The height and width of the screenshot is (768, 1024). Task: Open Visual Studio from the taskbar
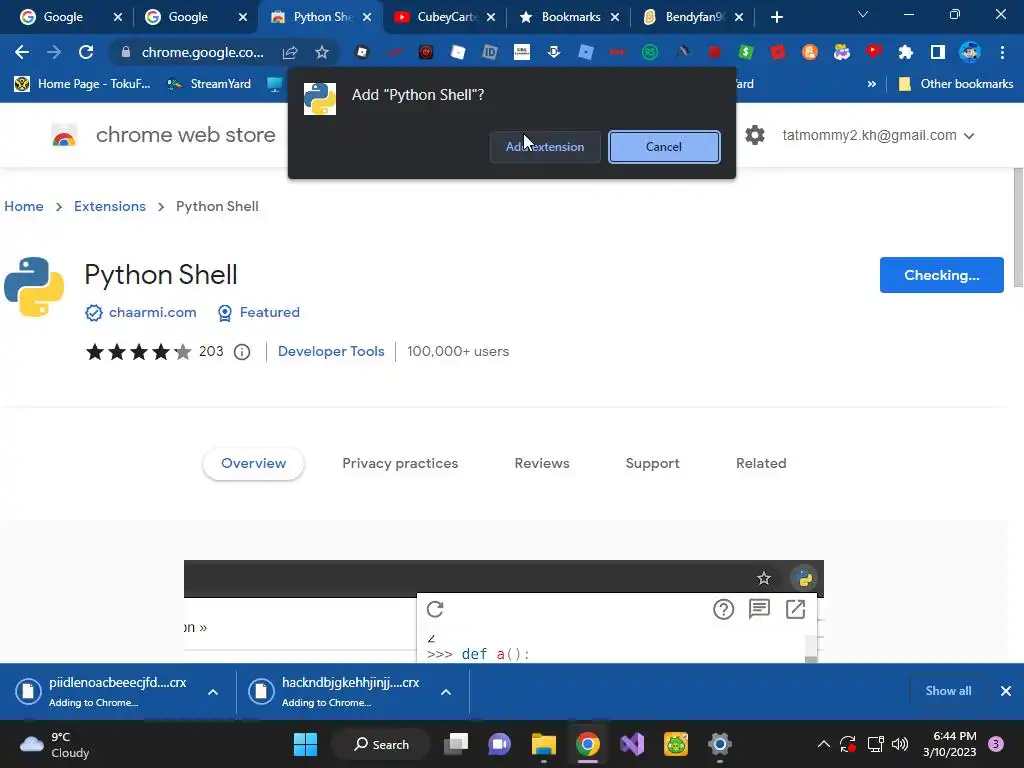632,744
